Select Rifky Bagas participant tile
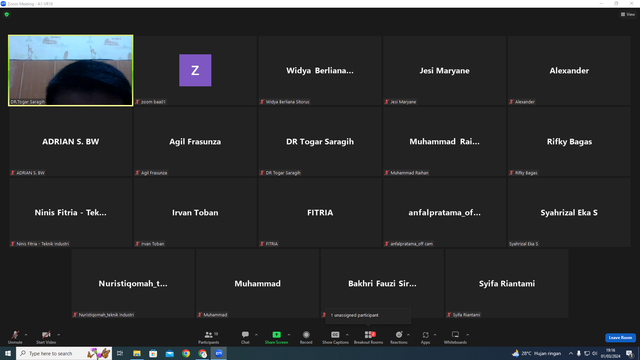The height and width of the screenshot is (360, 640). [x=569, y=141]
